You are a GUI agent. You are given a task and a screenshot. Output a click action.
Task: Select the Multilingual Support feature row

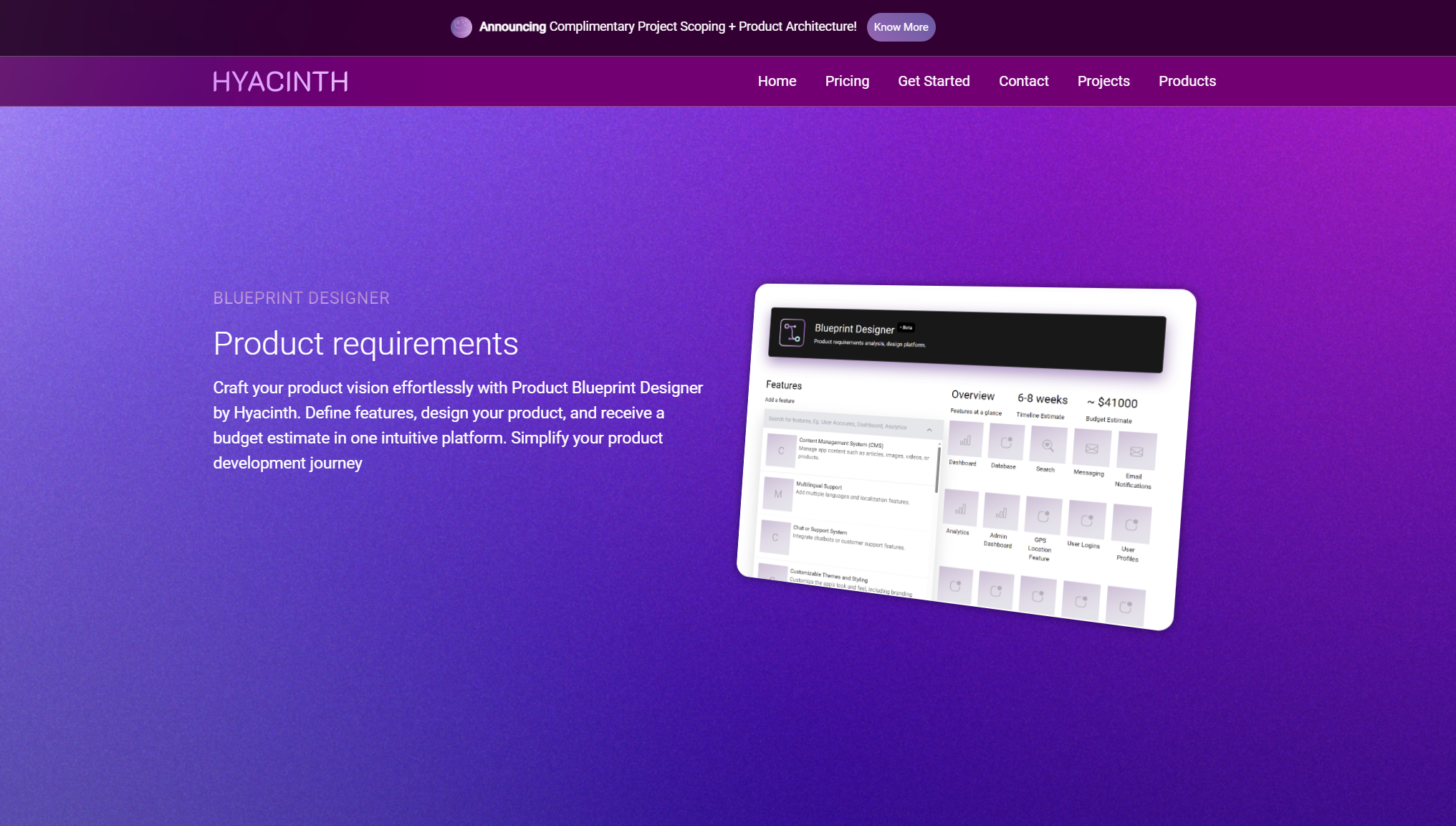pos(846,494)
